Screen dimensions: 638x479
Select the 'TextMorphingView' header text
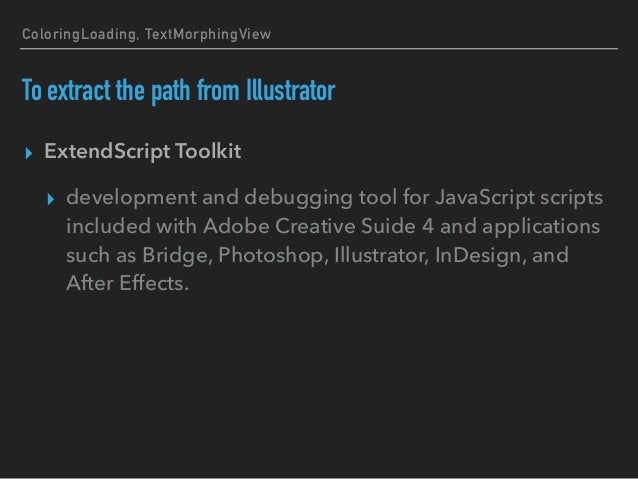click(x=208, y=34)
